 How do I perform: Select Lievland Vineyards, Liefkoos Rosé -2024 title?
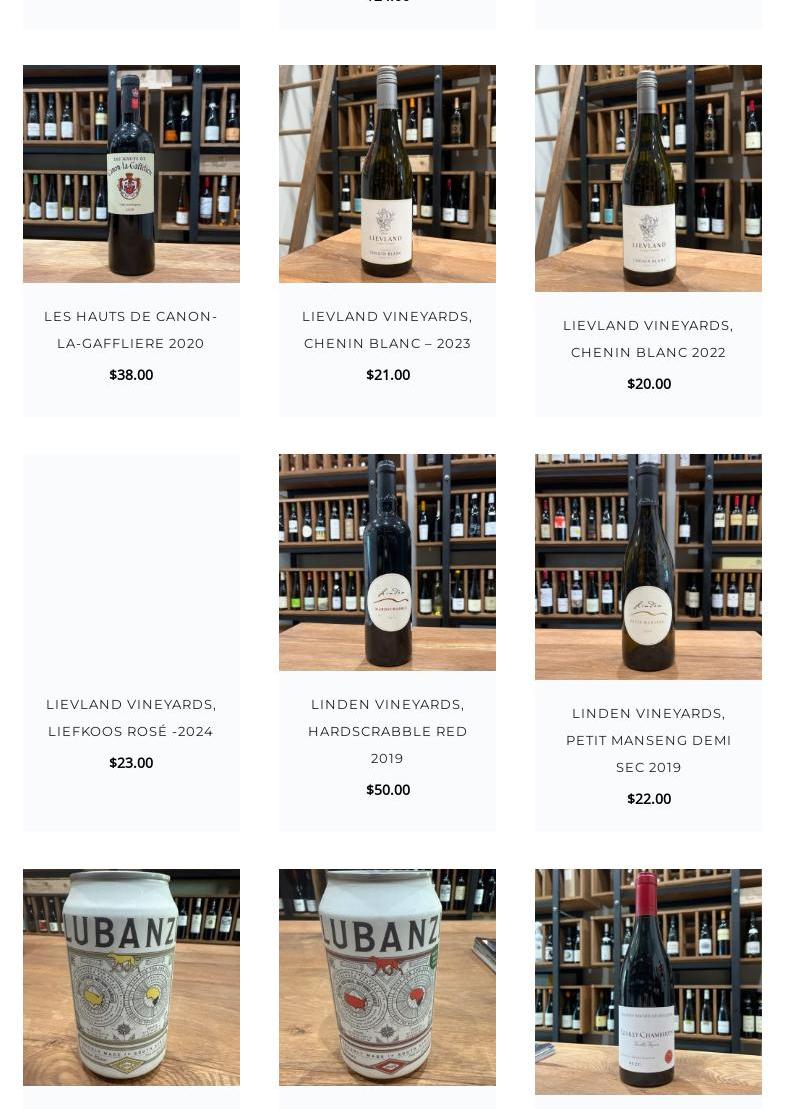pyautogui.click(x=131, y=718)
